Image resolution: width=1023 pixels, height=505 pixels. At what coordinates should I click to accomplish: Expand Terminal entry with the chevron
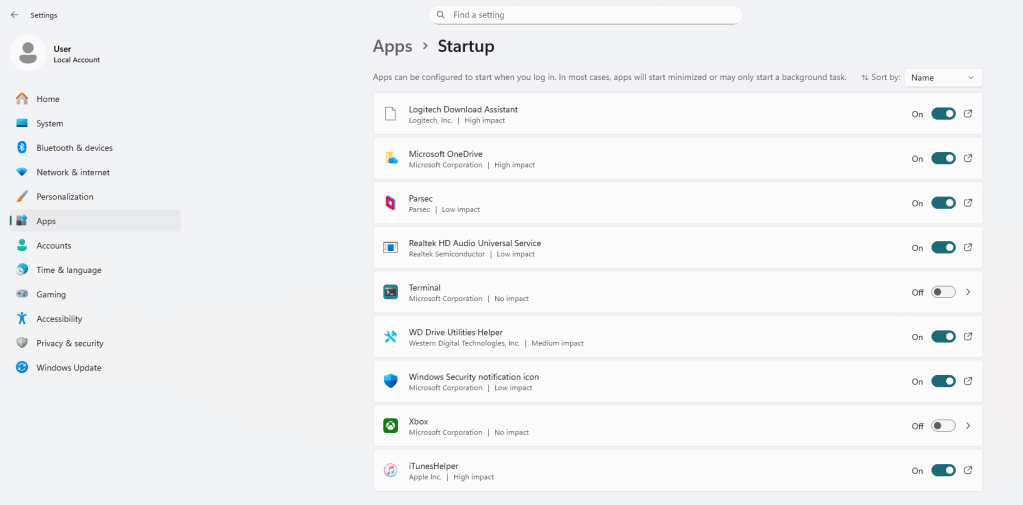968,292
